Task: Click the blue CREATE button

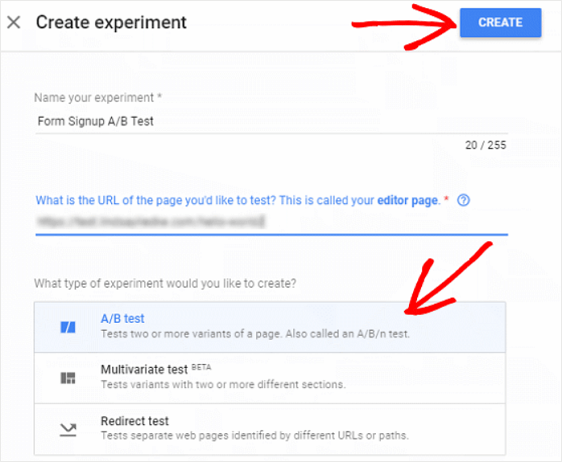Action: [500, 23]
